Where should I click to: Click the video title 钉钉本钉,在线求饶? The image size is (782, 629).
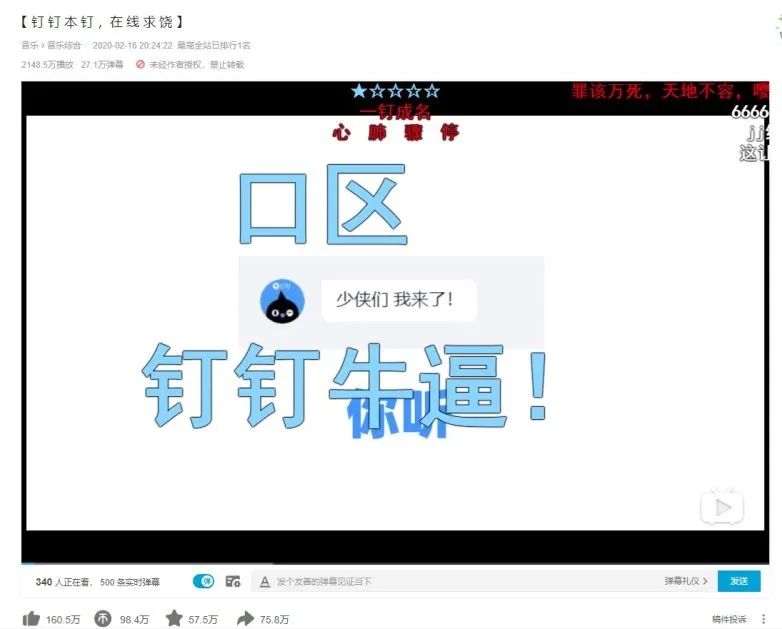click(x=102, y=22)
